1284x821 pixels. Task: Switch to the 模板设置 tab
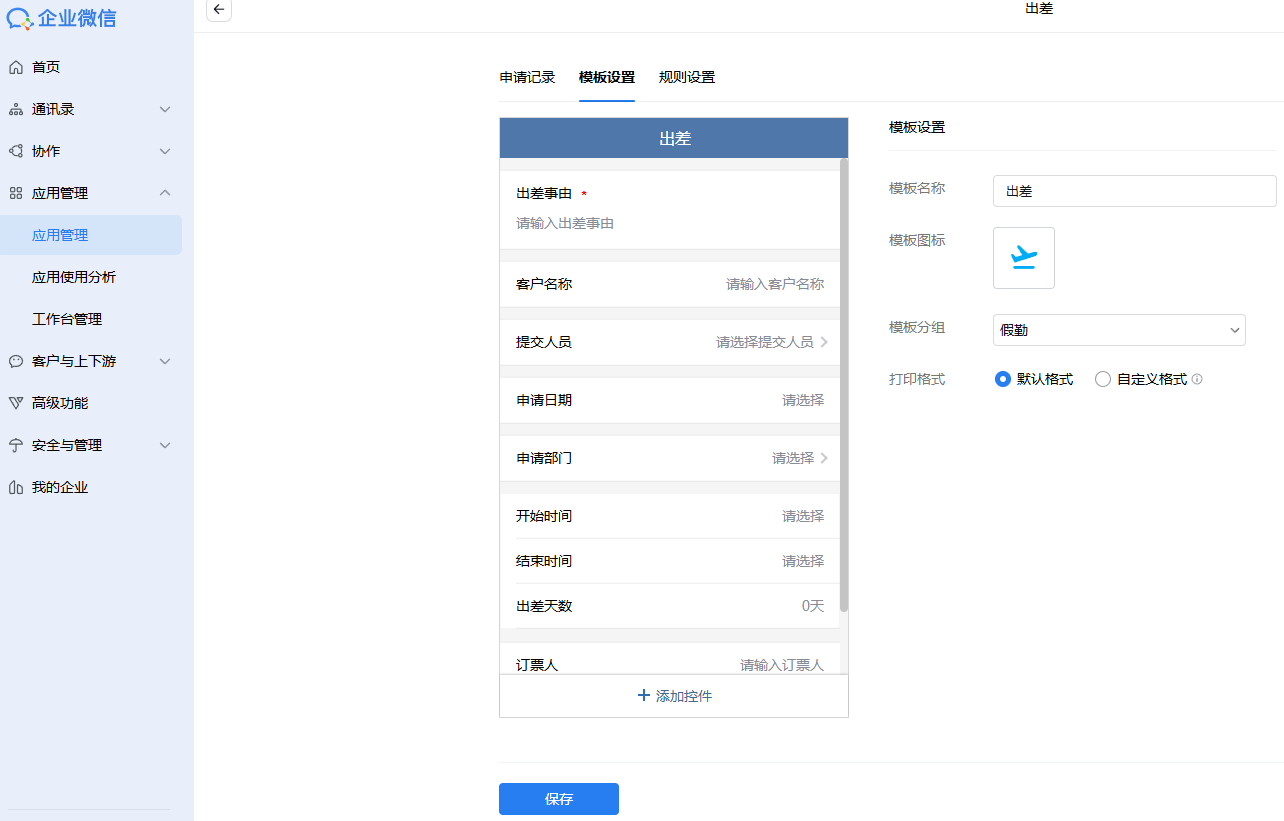(x=606, y=77)
